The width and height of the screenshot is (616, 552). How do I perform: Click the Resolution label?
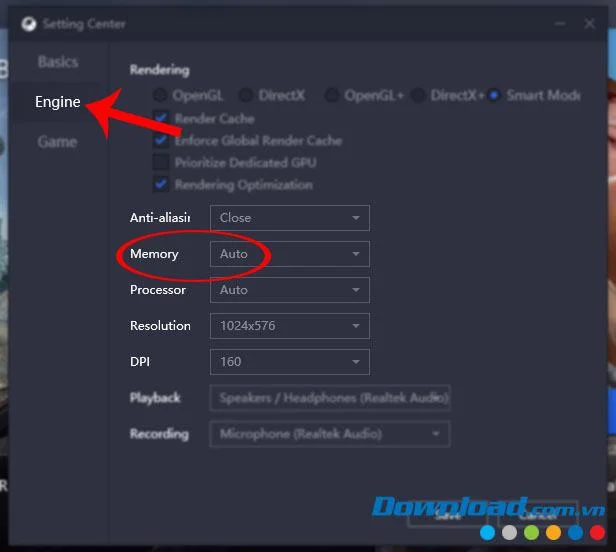(160, 326)
